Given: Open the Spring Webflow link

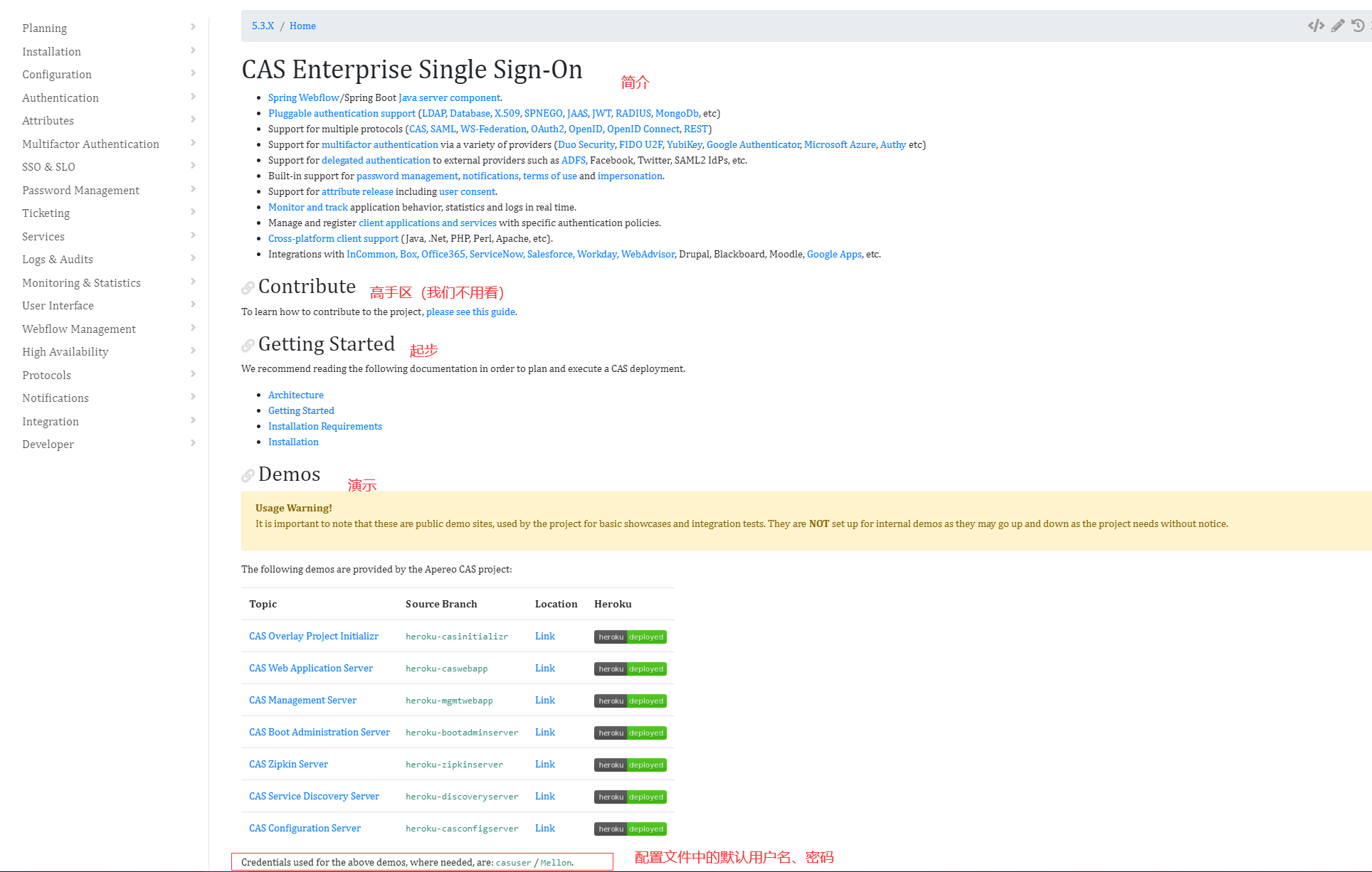Looking at the screenshot, I should tap(303, 97).
